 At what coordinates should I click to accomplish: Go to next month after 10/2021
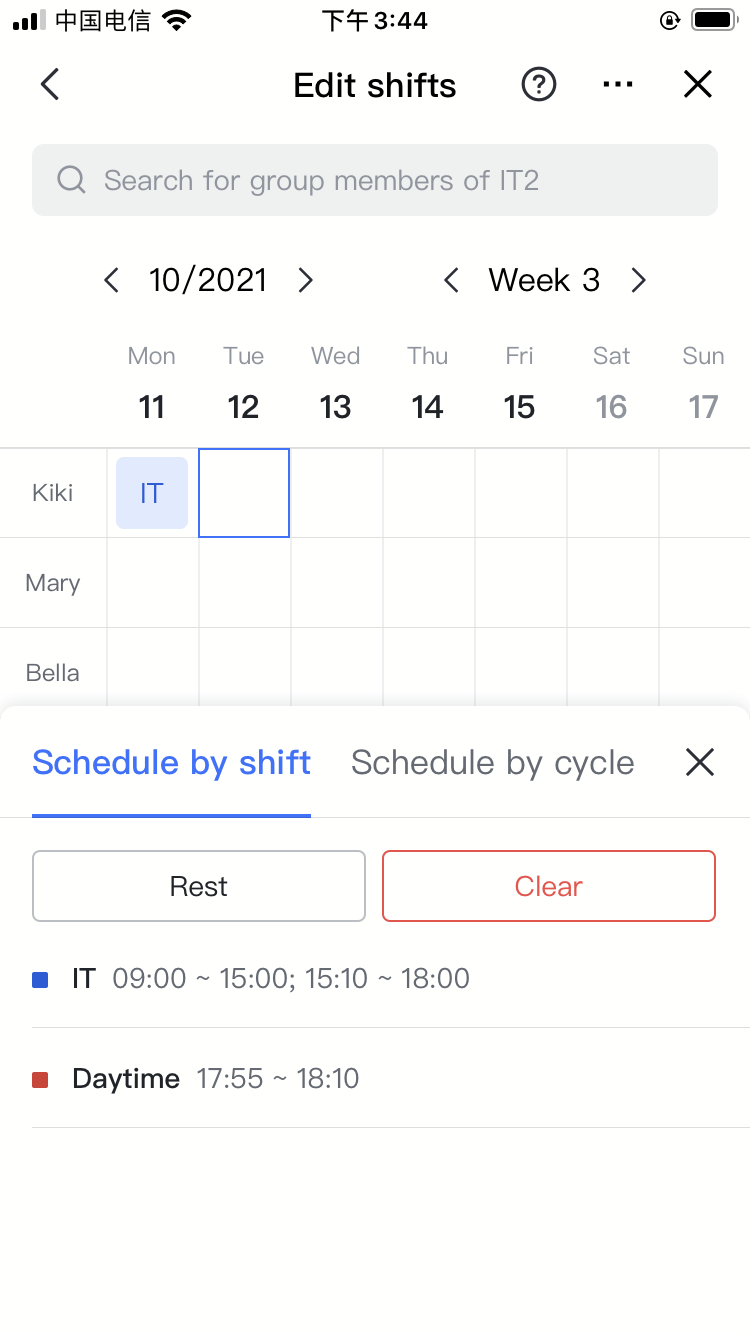(306, 281)
